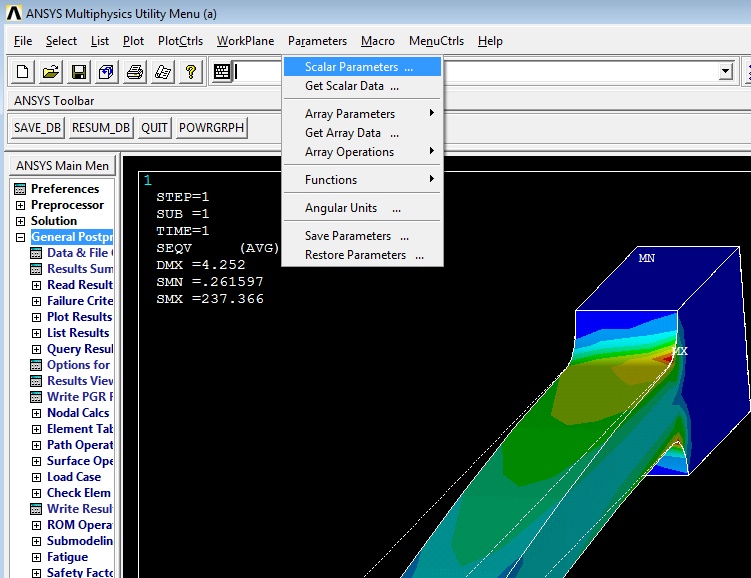
Task: Expand the Failure Criteria node
Action: tap(36, 301)
